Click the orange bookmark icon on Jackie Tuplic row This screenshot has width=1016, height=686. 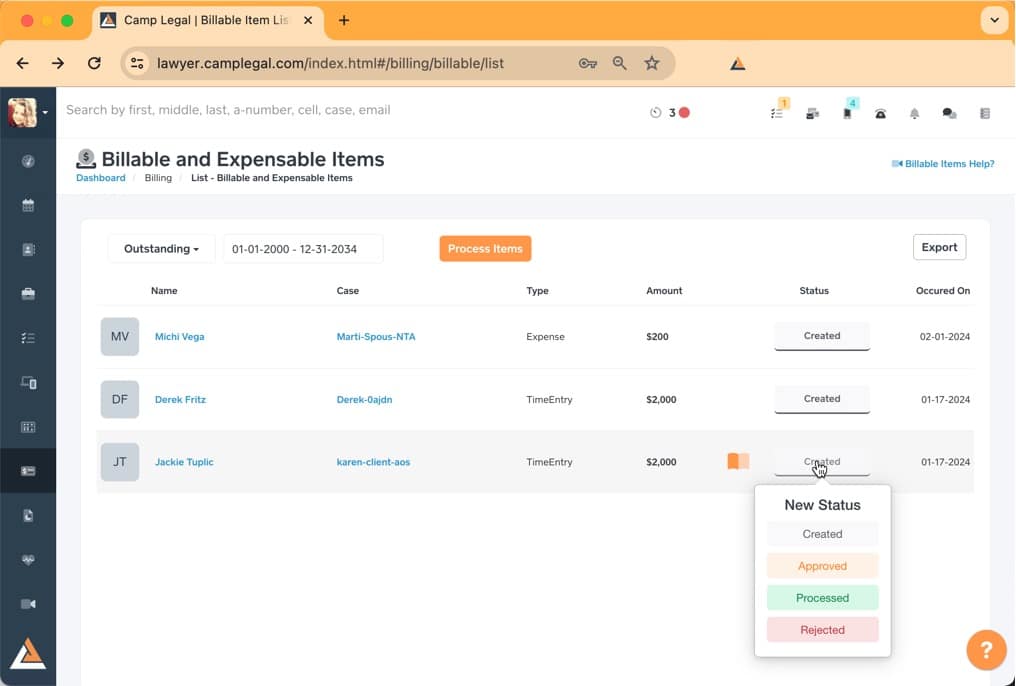pyautogui.click(x=738, y=461)
